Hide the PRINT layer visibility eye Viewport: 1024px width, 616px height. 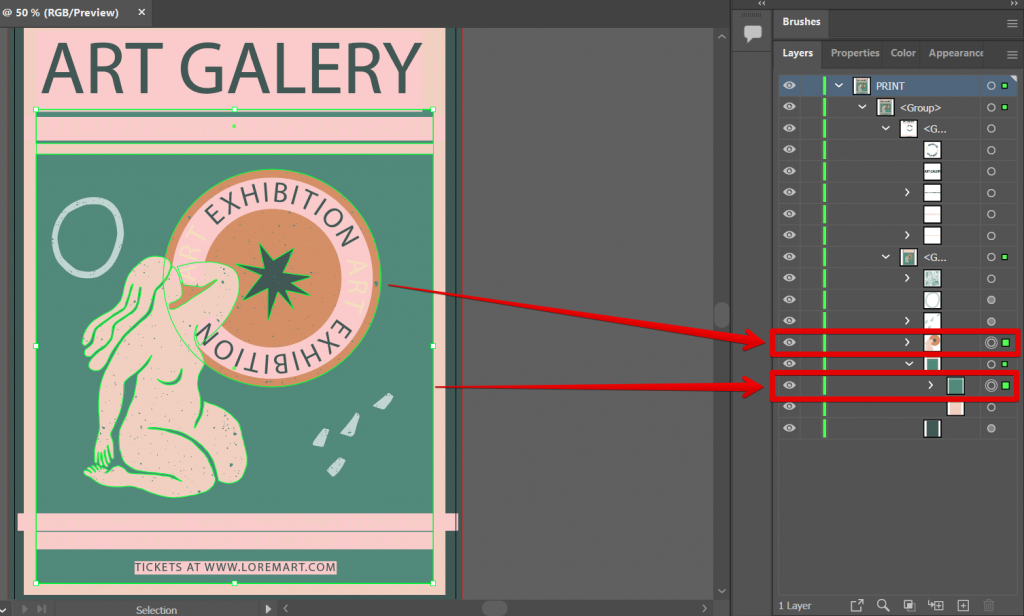pyautogui.click(x=789, y=85)
